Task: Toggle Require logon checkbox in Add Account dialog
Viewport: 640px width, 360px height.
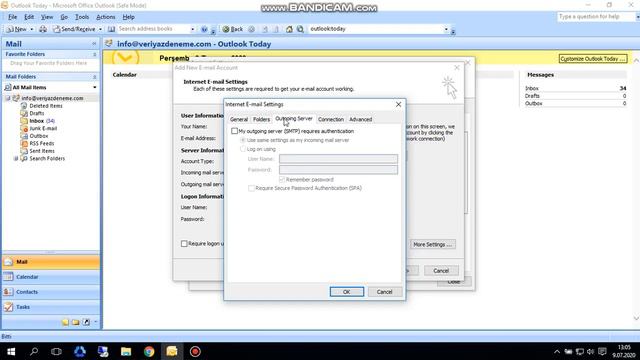Action: pyautogui.click(x=184, y=244)
